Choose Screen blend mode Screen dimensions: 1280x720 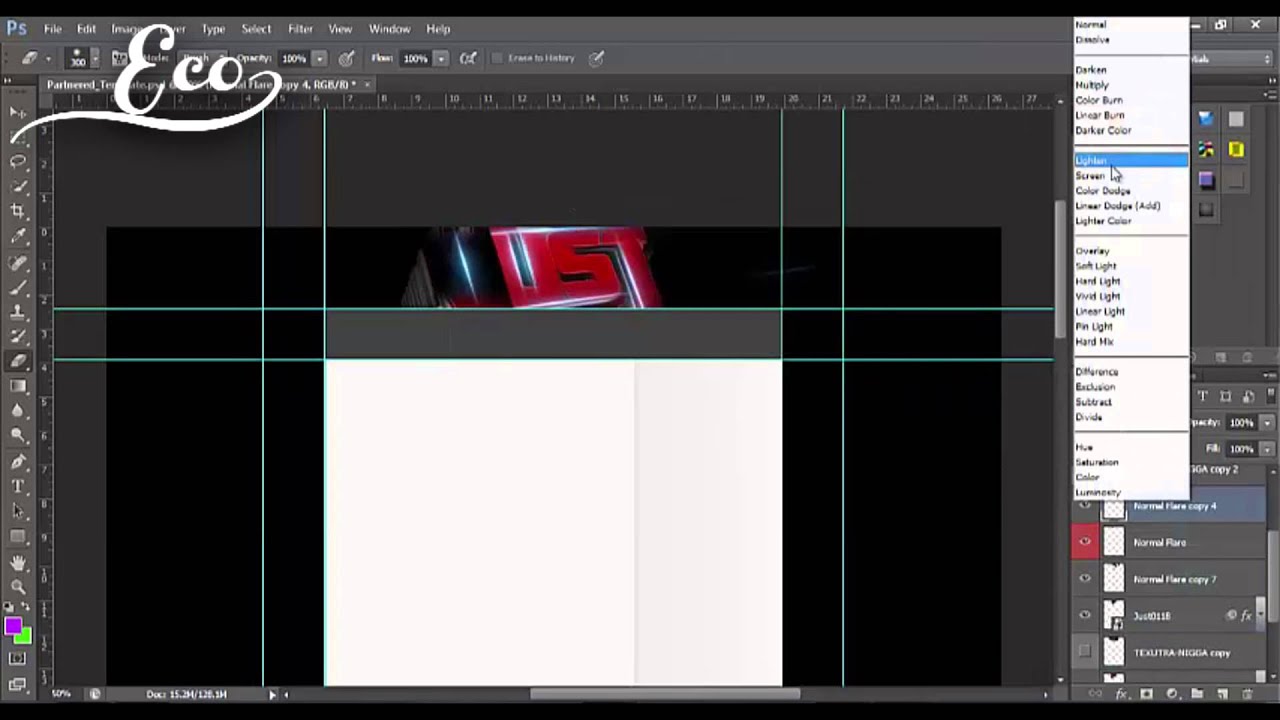[1131, 176]
